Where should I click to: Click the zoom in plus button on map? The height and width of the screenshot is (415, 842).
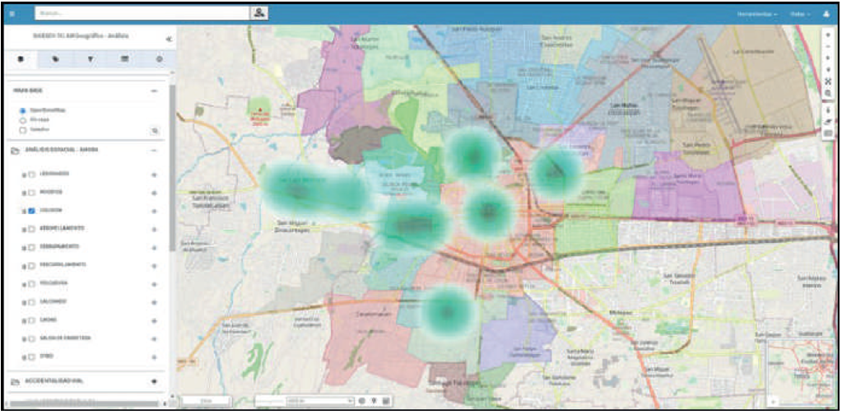828,33
